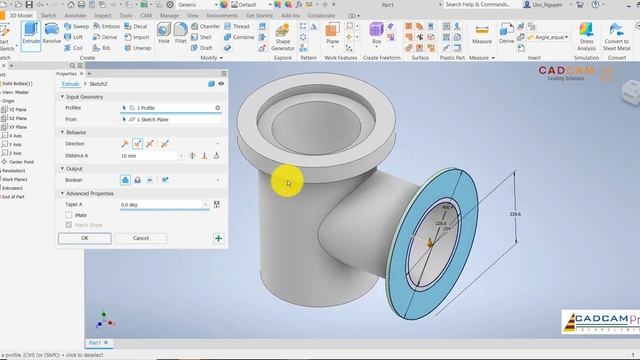Click the Draft tool
The height and width of the screenshot is (360, 640).
pyautogui.click(x=201, y=48)
